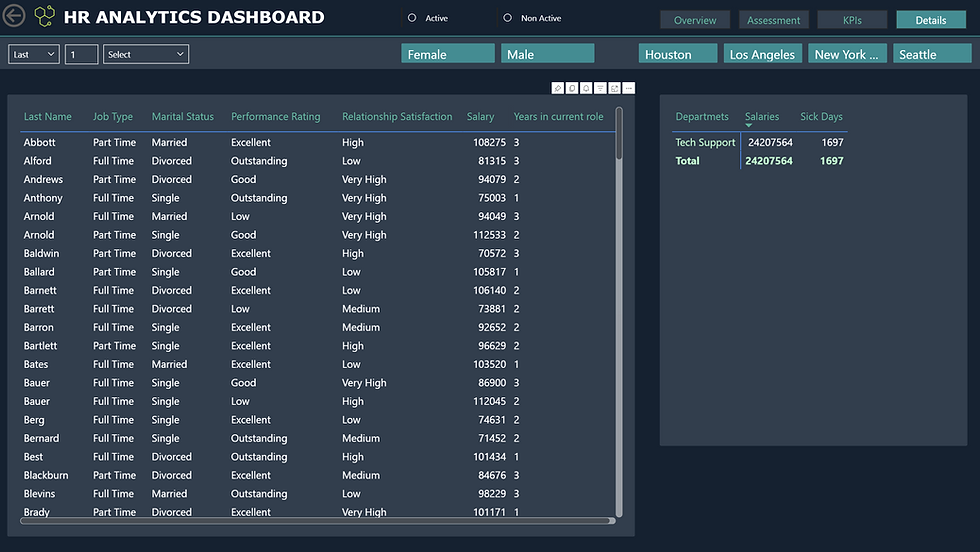This screenshot has height=552, width=980.
Task: Sort by Job Type column
Action: point(112,116)
